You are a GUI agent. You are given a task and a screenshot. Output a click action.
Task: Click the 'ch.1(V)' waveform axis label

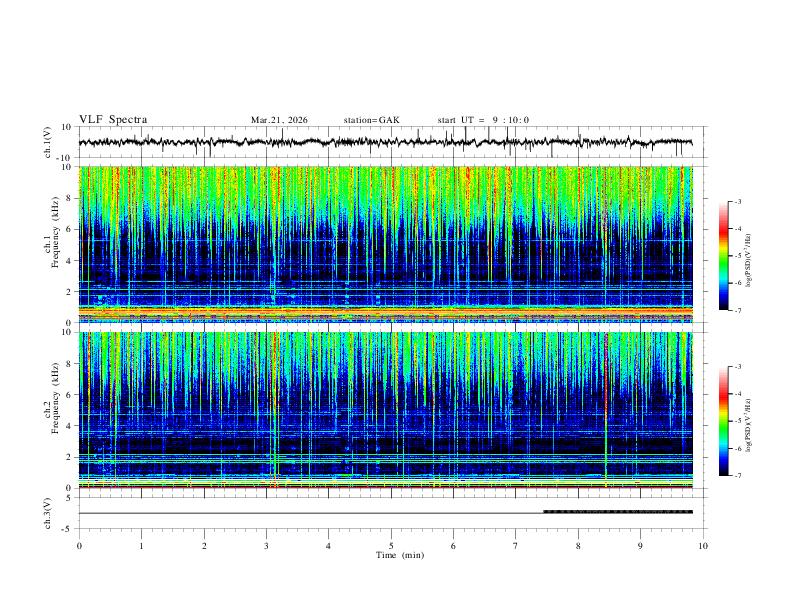(48, 142)
